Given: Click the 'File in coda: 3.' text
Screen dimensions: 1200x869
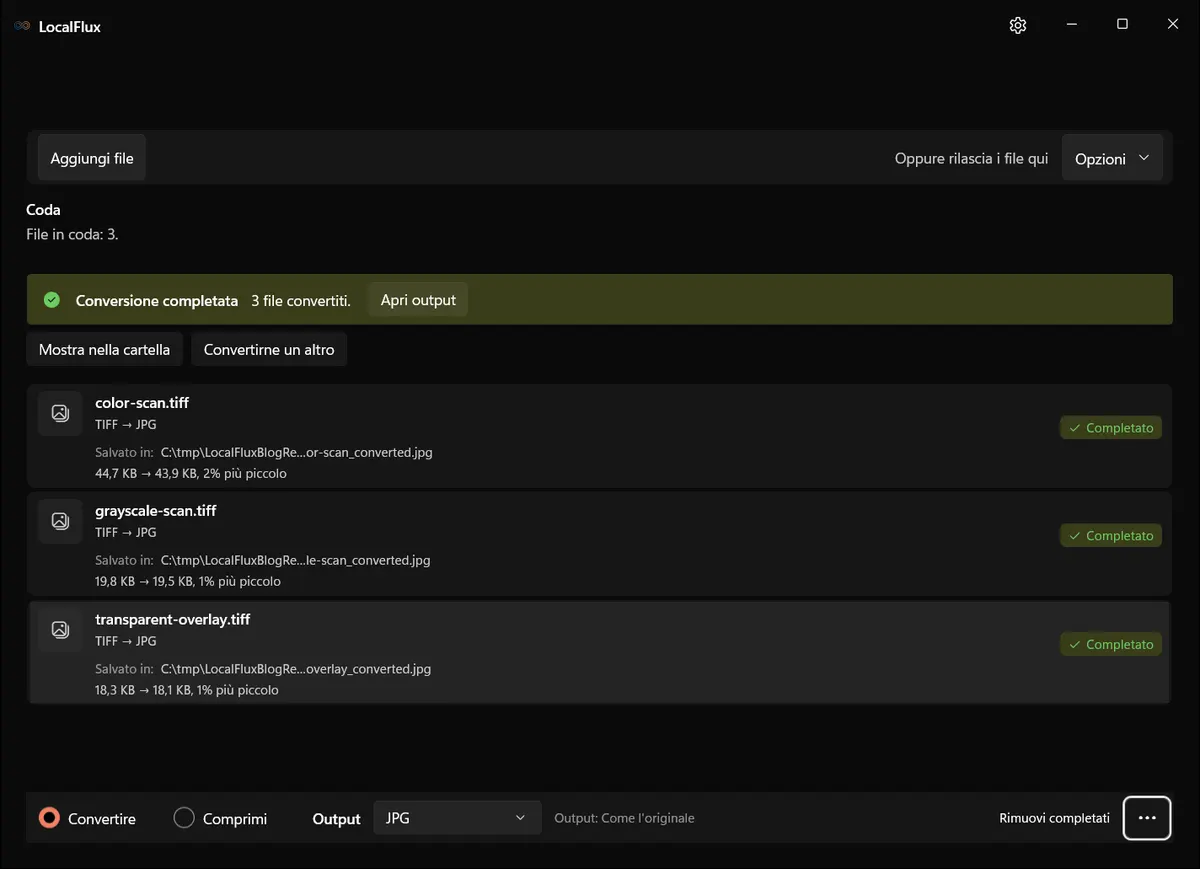Looking at the screenshot, I should 72,235.
